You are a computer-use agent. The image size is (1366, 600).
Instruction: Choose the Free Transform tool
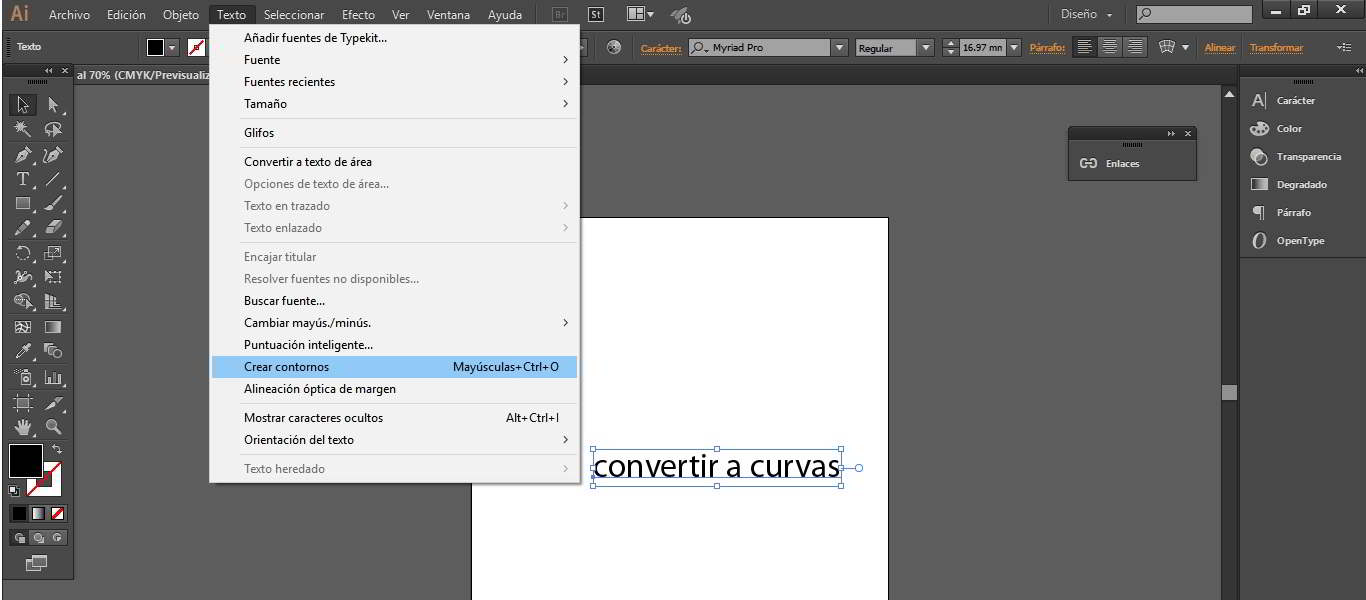[53, 278]
